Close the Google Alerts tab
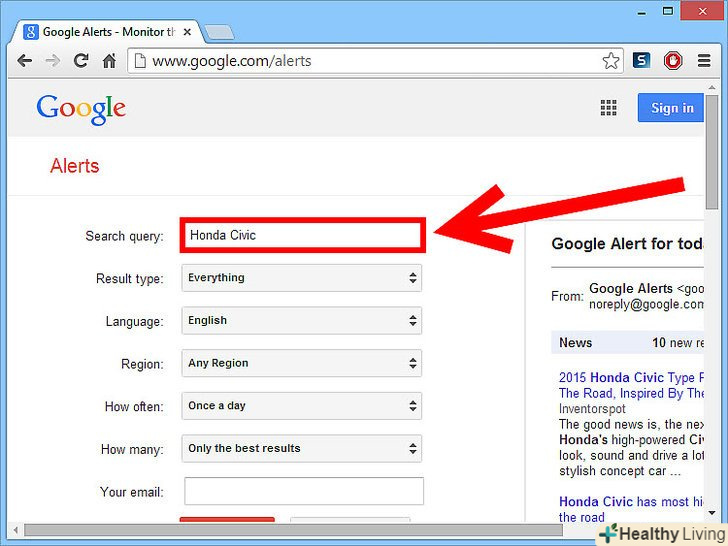The width and height of the screenshot is (728, 546). point(187,32)
